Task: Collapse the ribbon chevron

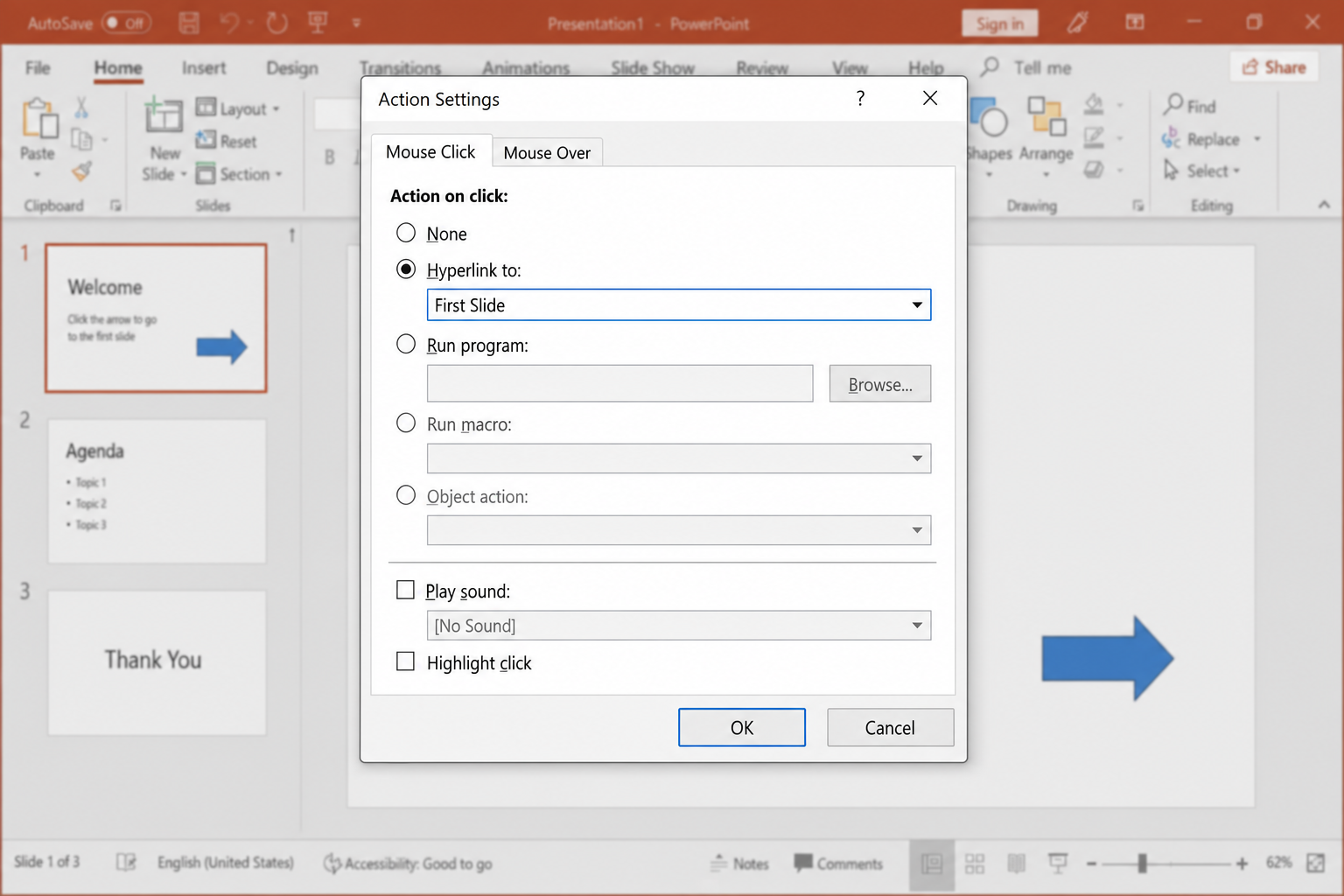Action: pos(1324,205)
